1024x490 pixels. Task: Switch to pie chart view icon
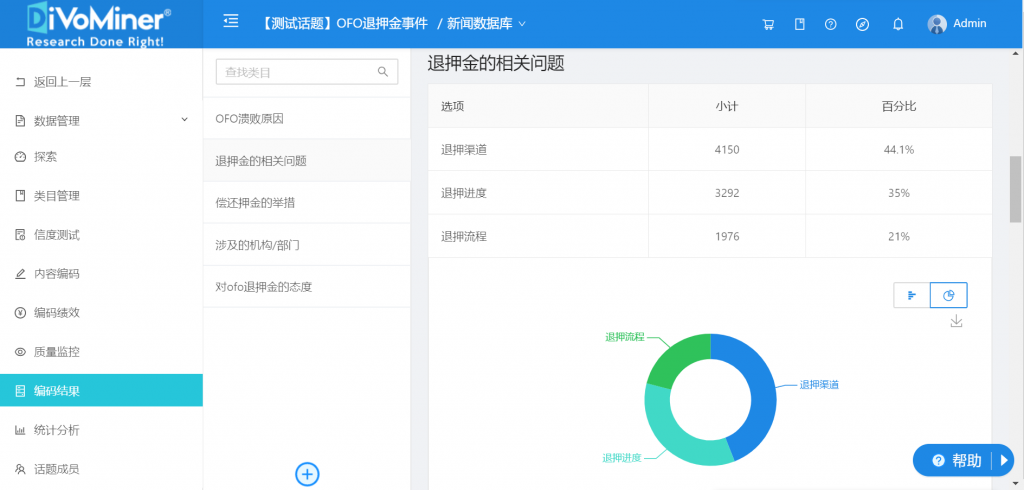pyautogui.click(x=949, y=295)
